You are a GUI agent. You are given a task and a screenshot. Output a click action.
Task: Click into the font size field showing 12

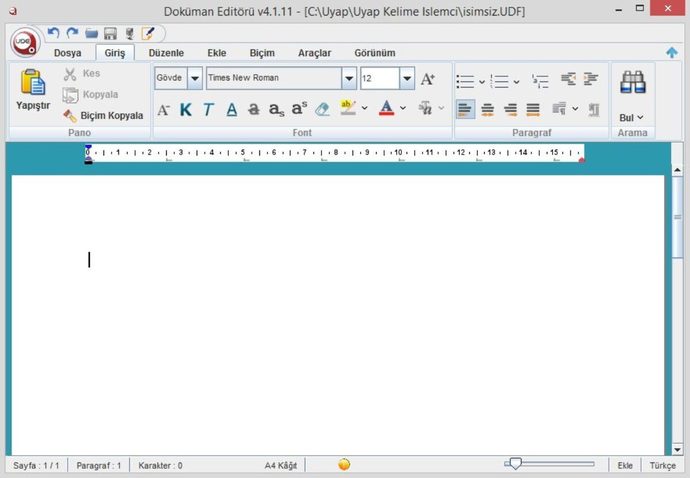click(x=380, y=78)
